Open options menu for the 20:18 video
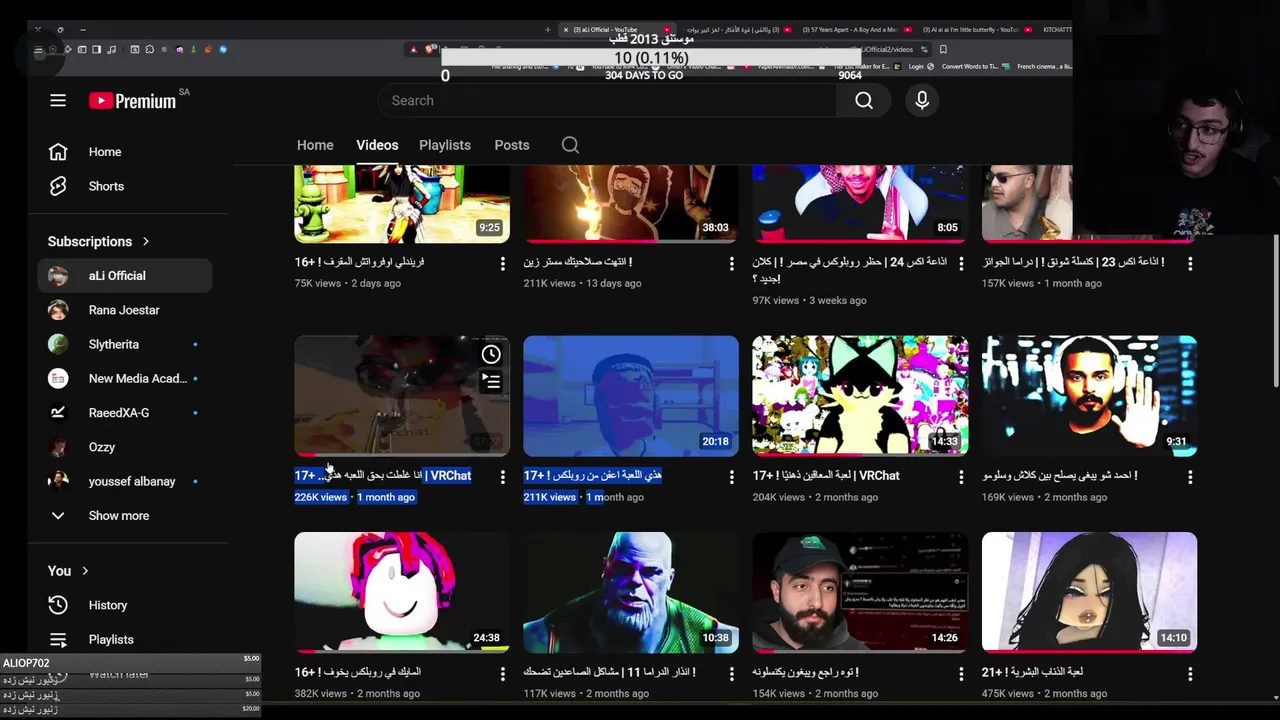 click(731, 477)
